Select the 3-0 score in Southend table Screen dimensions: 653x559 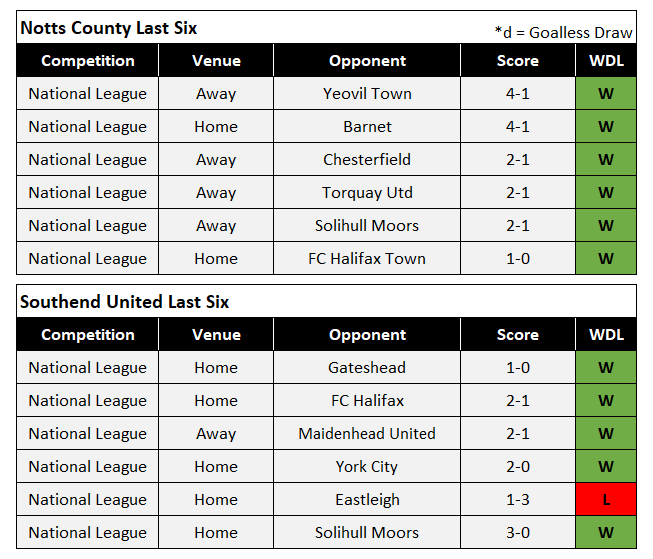pos(518,532)
